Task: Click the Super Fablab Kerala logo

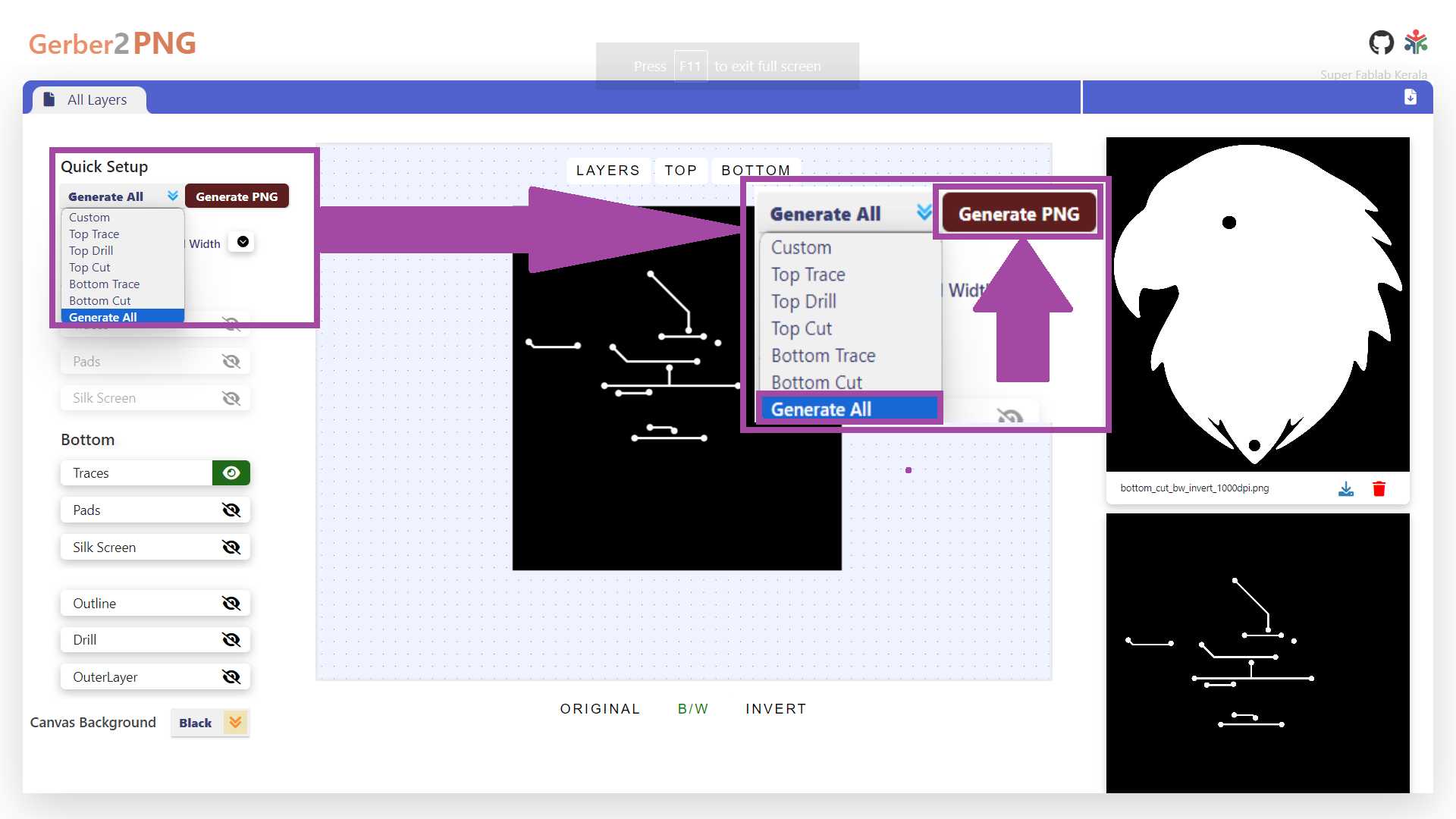Action: coord(1416,42)
